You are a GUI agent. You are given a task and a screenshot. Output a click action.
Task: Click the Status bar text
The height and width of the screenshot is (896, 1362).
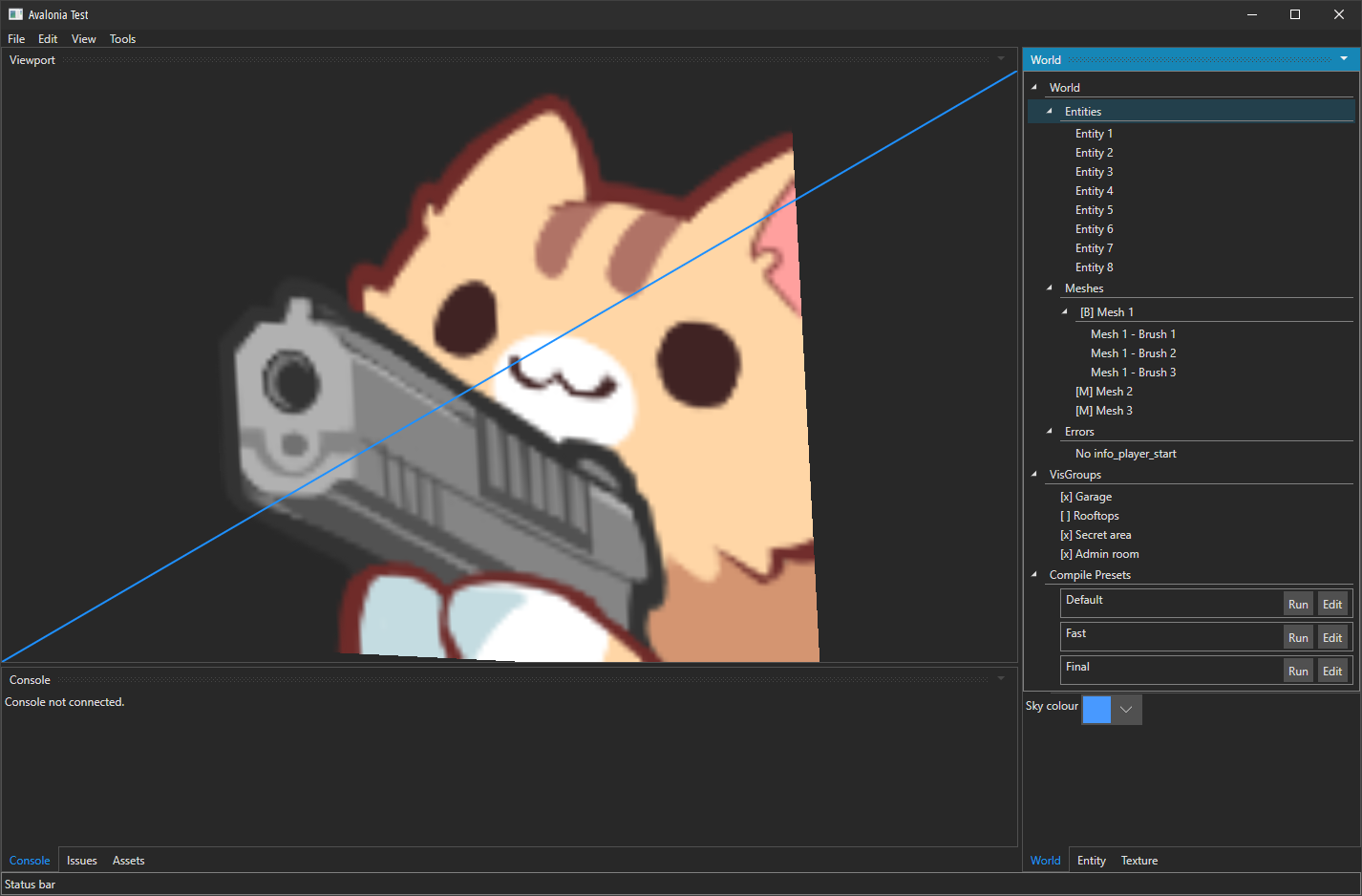tap(30, 885)
